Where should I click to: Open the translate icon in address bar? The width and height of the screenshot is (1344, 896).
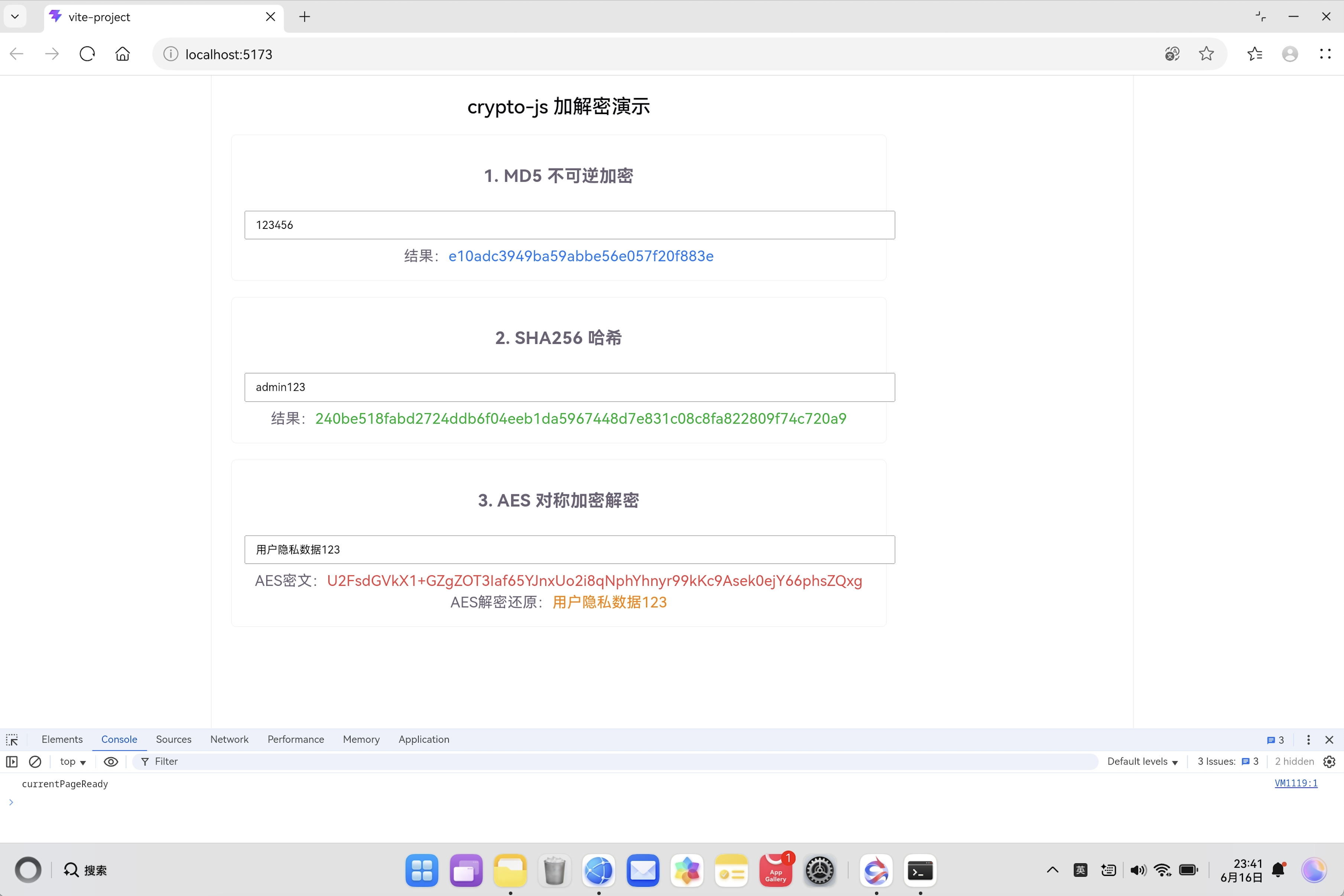[1172, 54]
